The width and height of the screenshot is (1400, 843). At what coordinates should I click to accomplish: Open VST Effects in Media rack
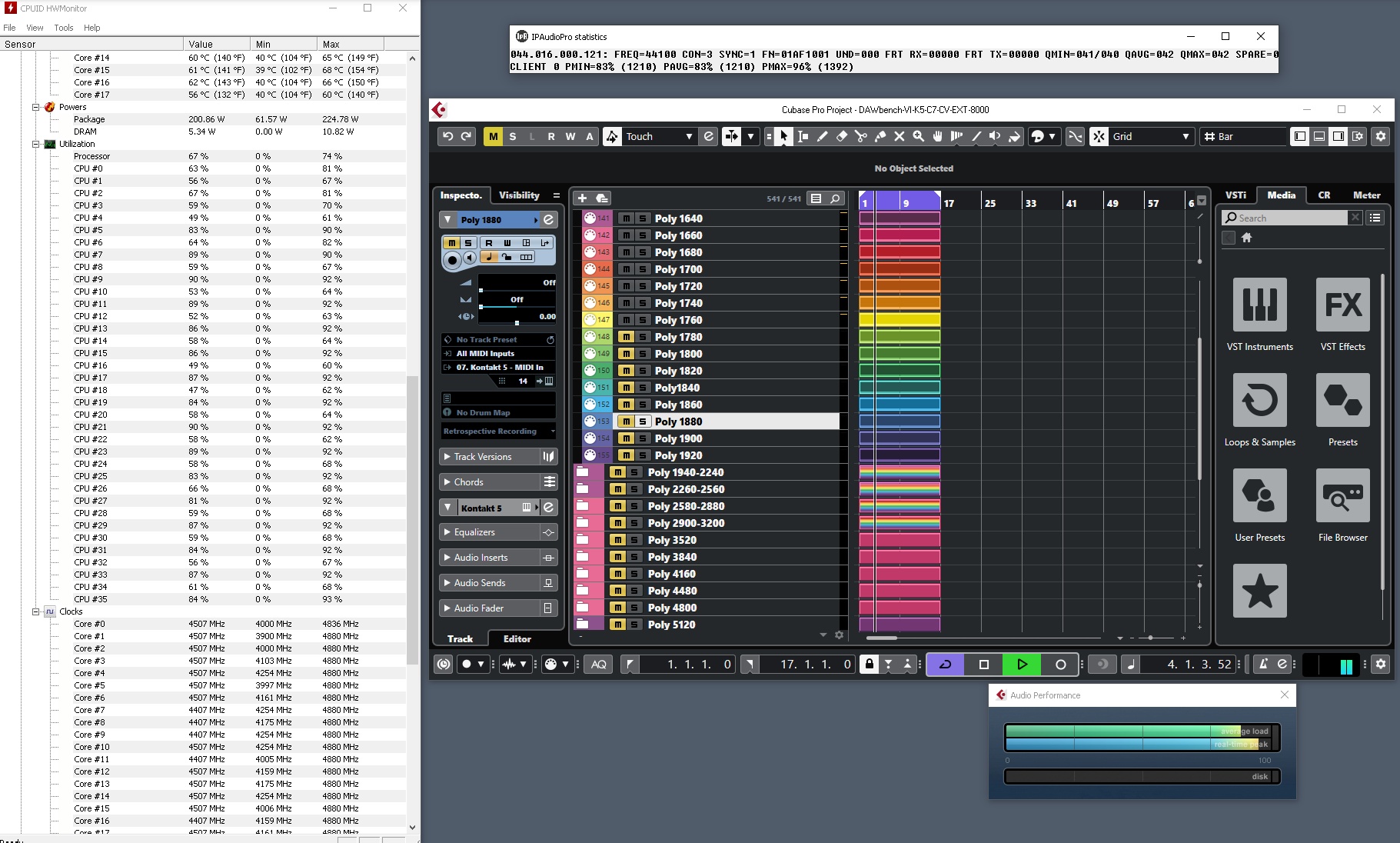click(1342, 315)
